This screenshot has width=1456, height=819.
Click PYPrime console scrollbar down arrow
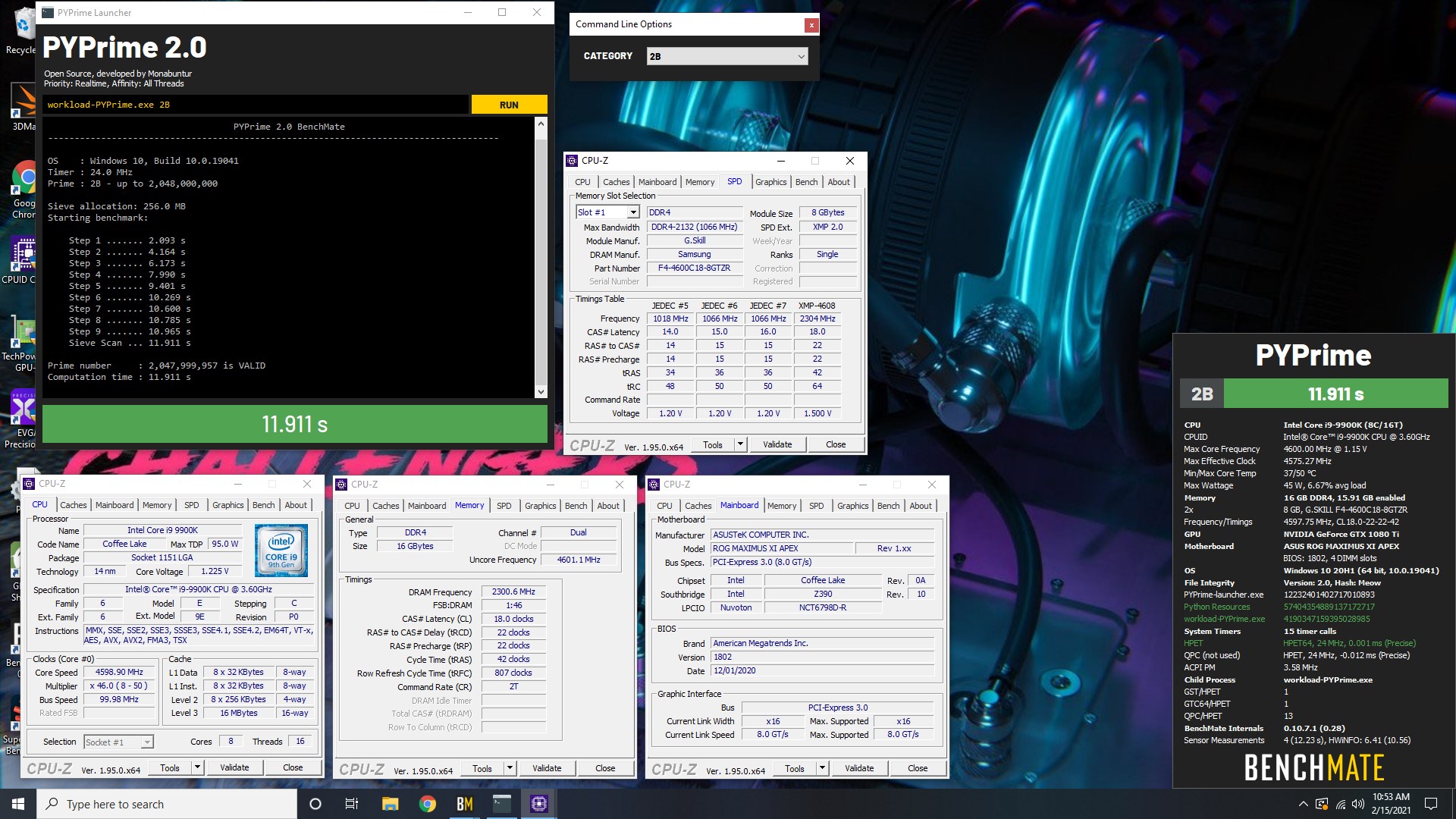pos(541,391)
